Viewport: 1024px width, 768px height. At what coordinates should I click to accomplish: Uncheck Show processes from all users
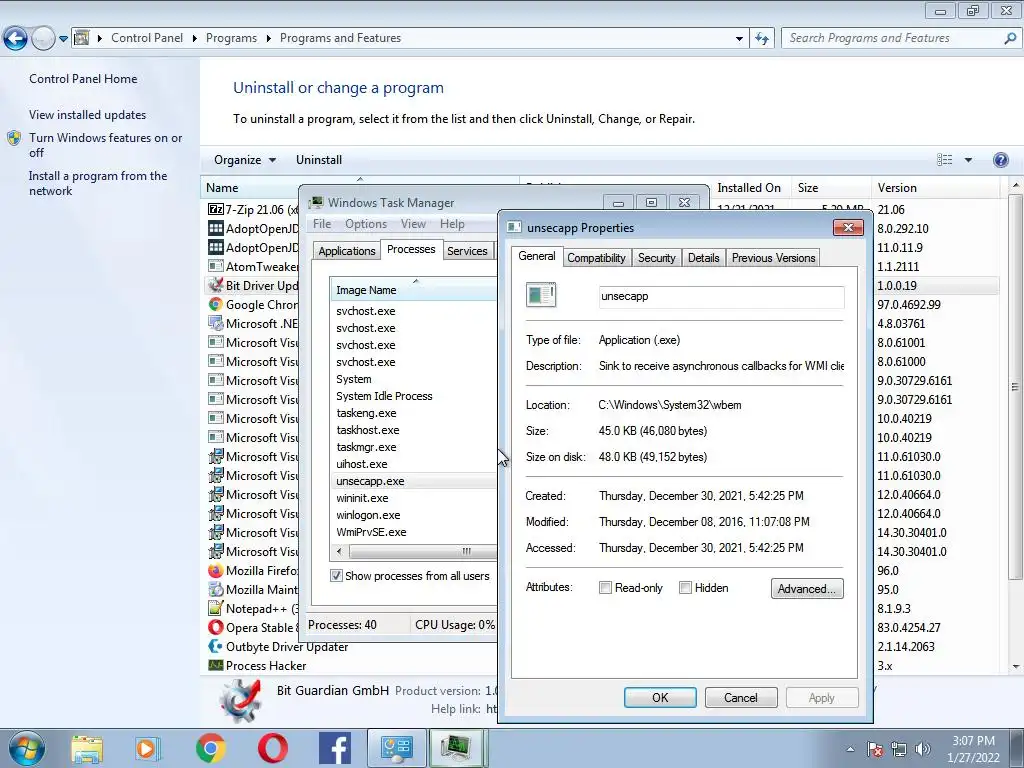pos(336,576)
